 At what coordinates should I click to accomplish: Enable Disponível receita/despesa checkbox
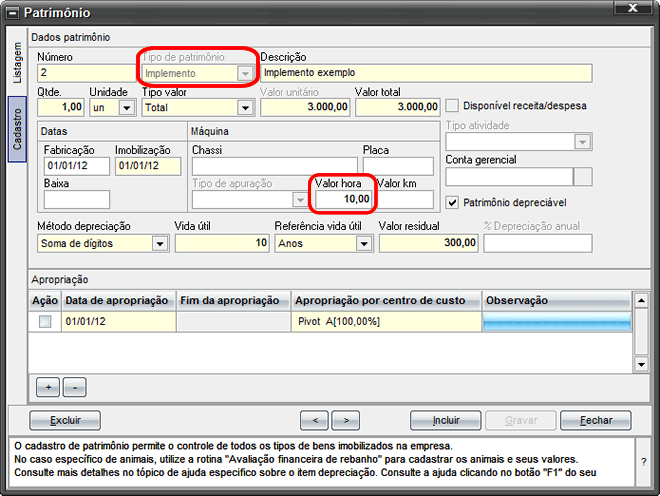coord(452,106)
